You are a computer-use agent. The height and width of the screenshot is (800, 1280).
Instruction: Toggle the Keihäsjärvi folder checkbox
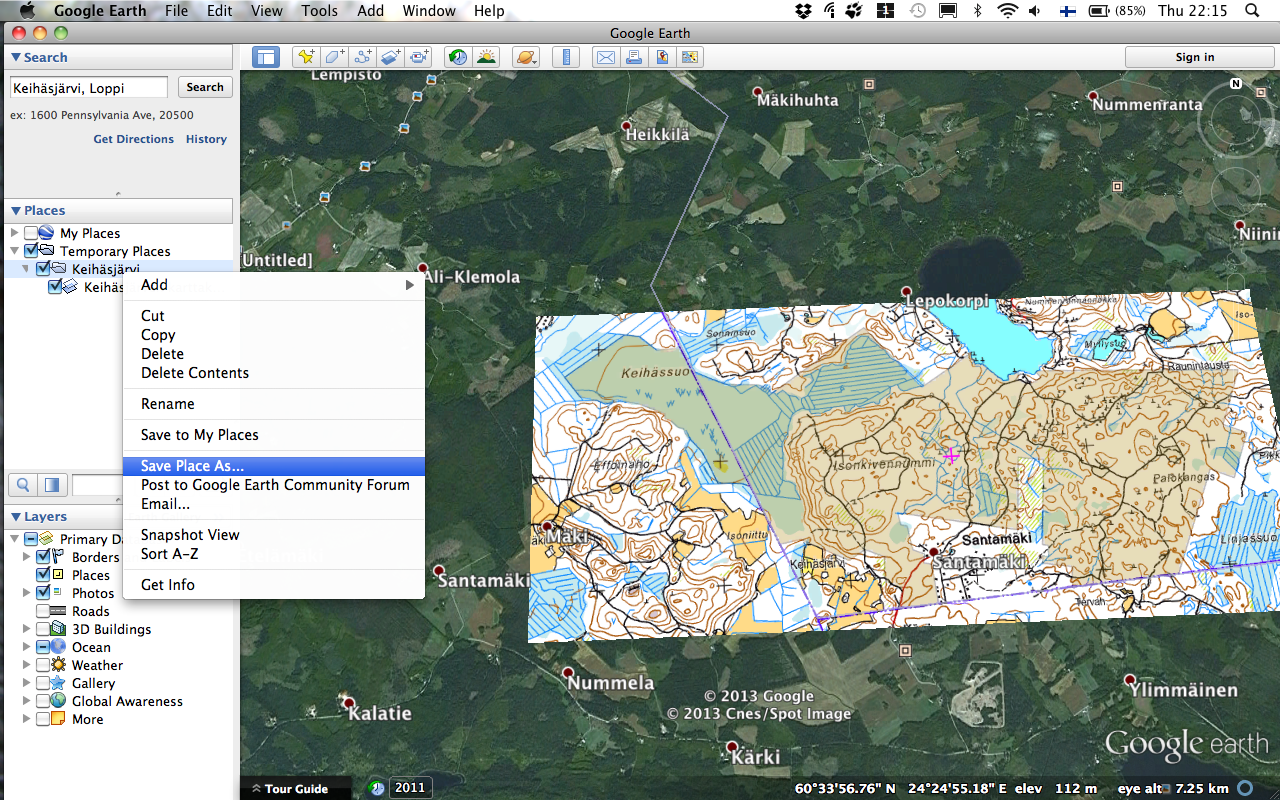click(43, 269)
